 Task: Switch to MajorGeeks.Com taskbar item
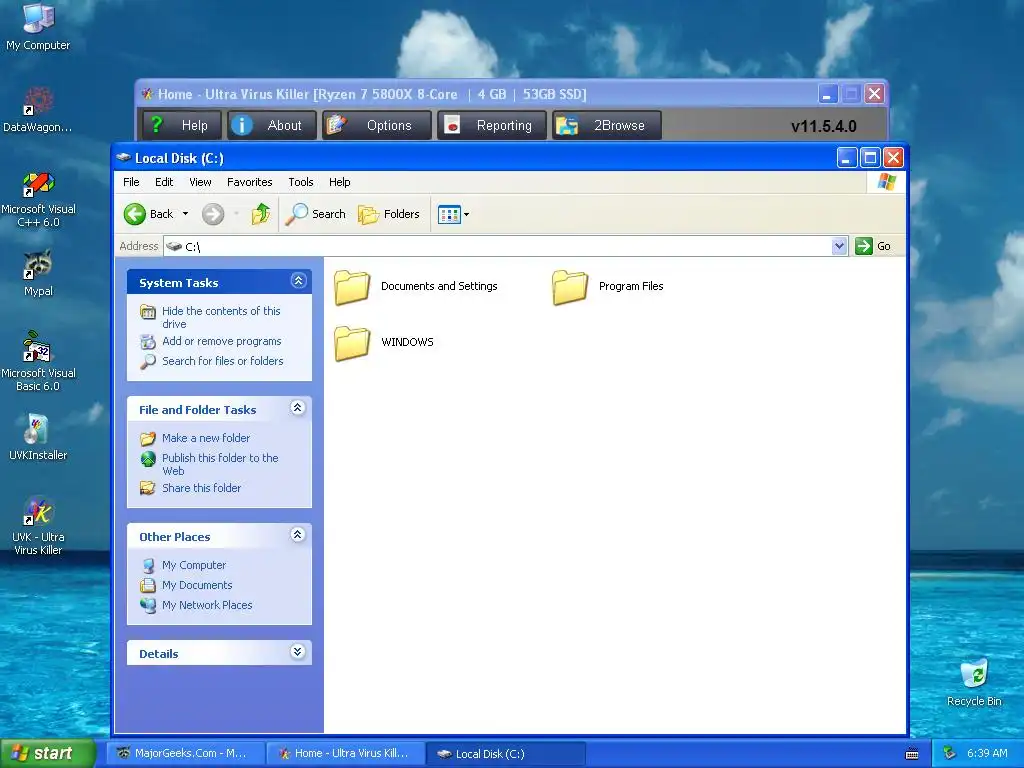[186, 754]
